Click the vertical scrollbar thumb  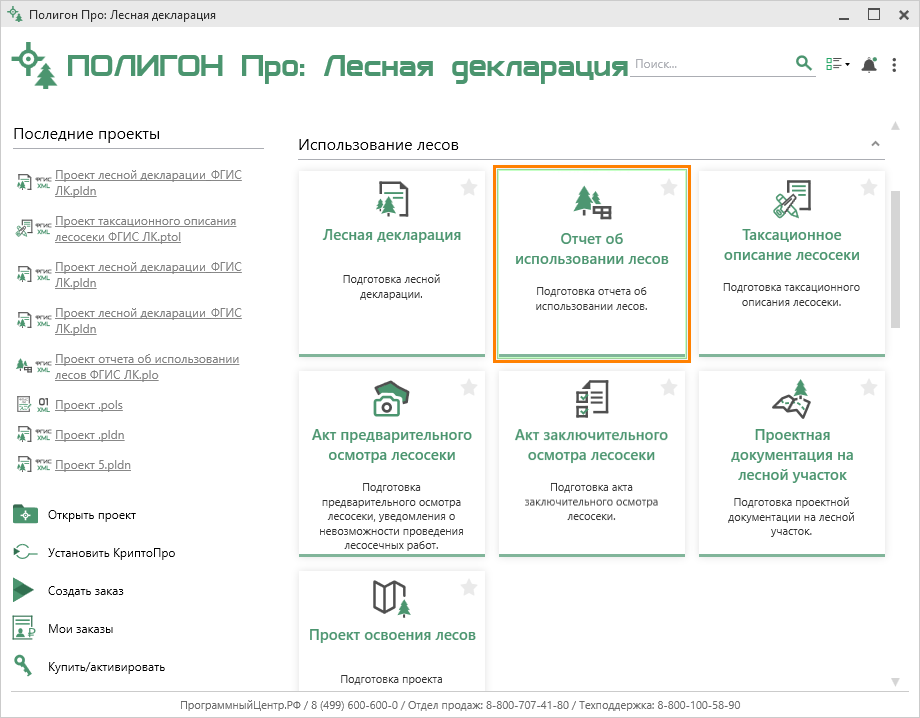coord(895,259)
